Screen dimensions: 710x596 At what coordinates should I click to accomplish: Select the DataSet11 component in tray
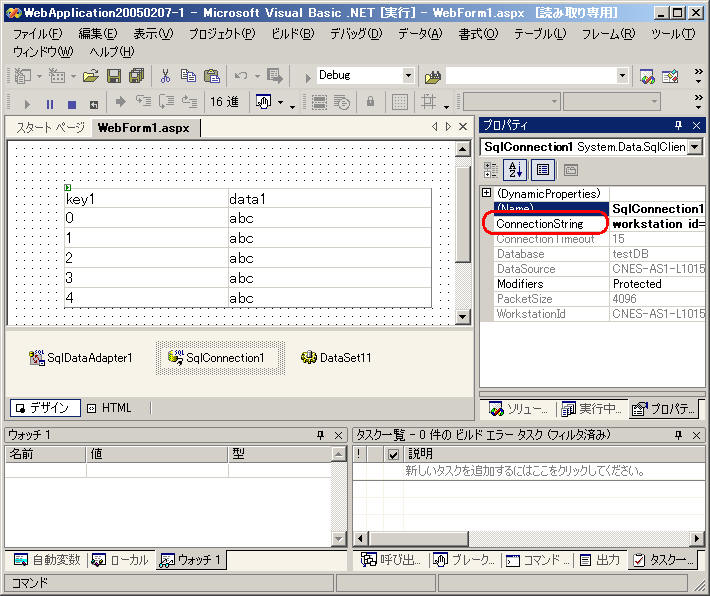click(308, 357)
